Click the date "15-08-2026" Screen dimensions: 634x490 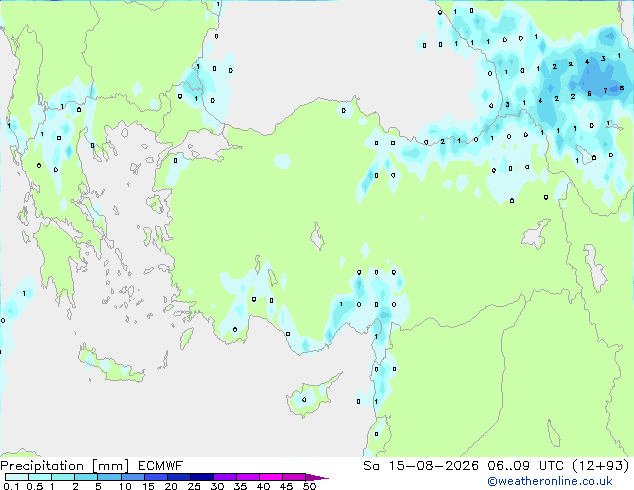click(x=433, y=466)
